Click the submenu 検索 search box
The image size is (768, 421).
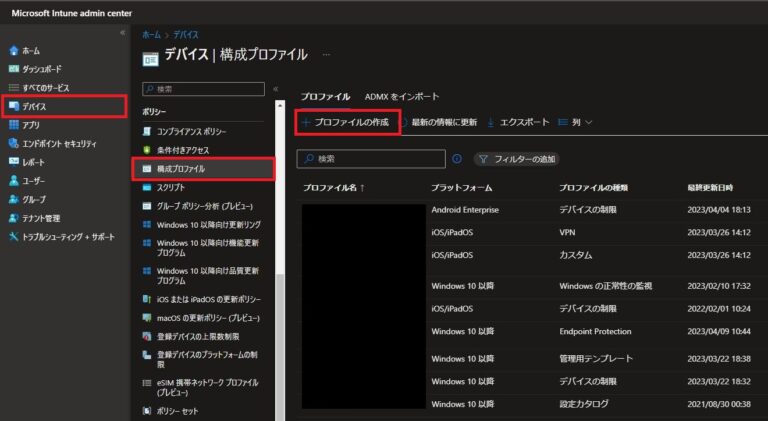pos(203,89)
